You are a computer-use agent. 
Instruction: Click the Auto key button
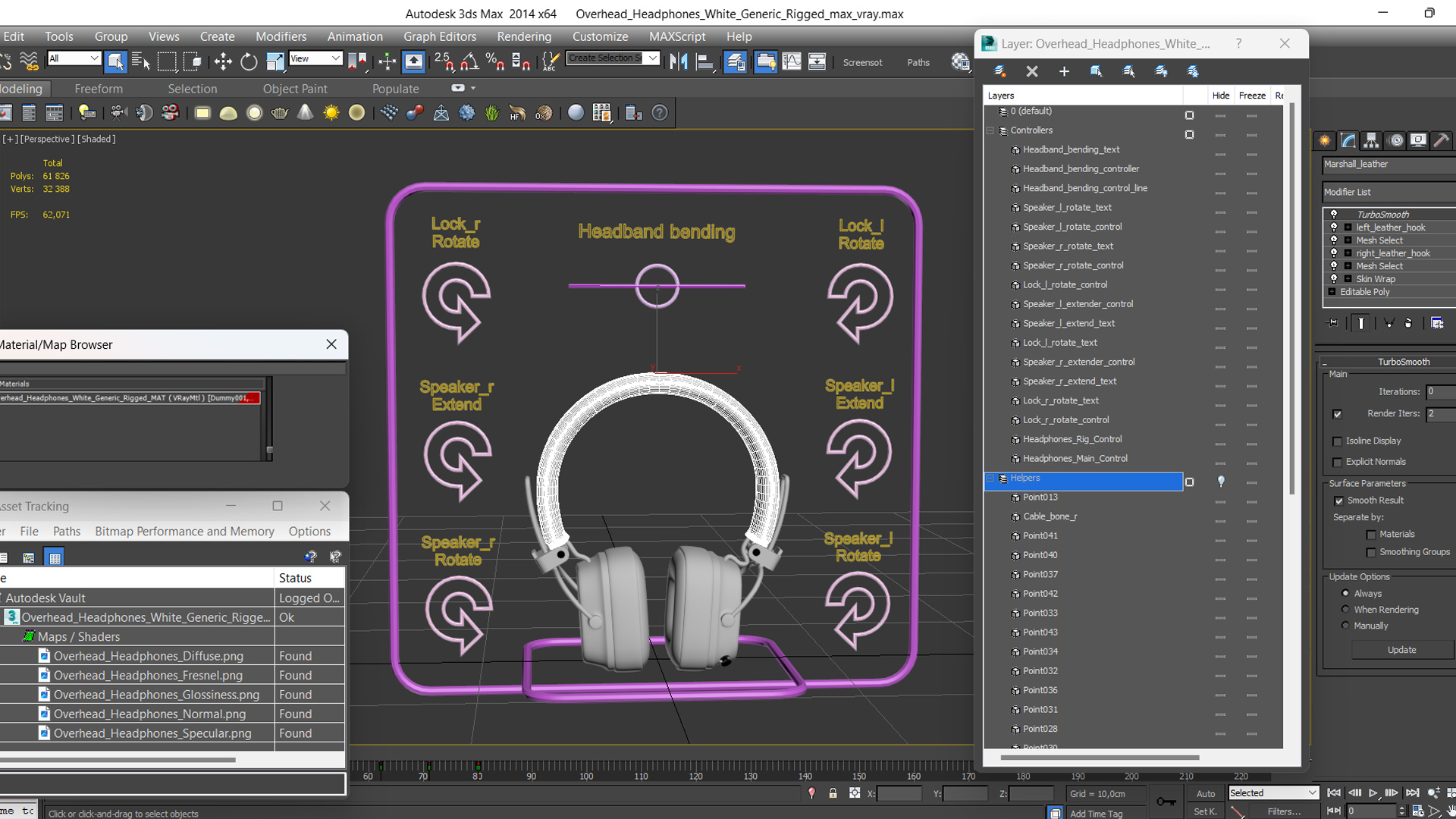(x=1206, y=794)
